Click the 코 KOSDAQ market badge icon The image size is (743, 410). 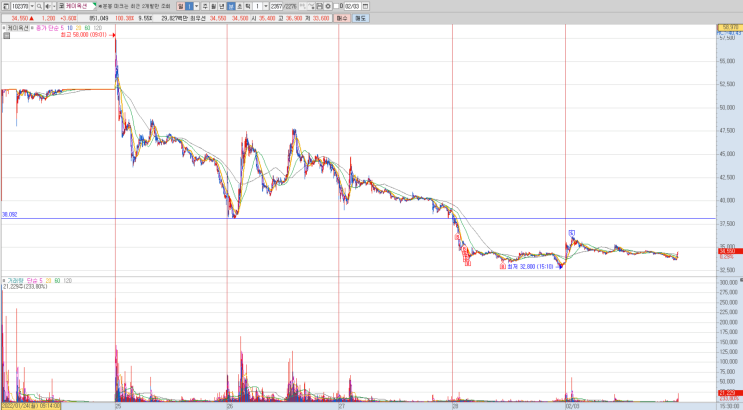click(x=62, y=6)
